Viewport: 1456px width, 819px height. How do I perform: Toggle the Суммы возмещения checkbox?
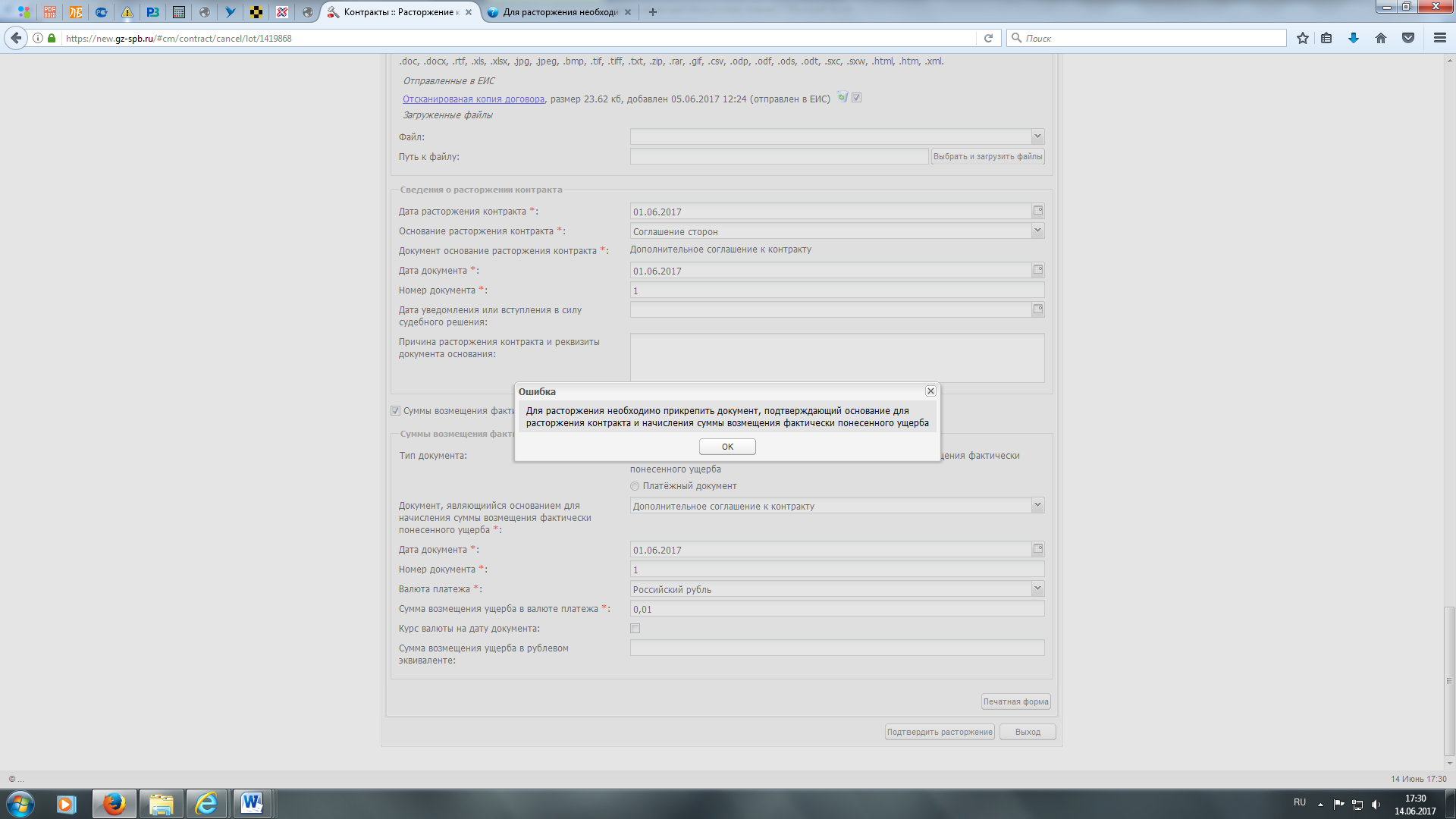click(395, 411)
